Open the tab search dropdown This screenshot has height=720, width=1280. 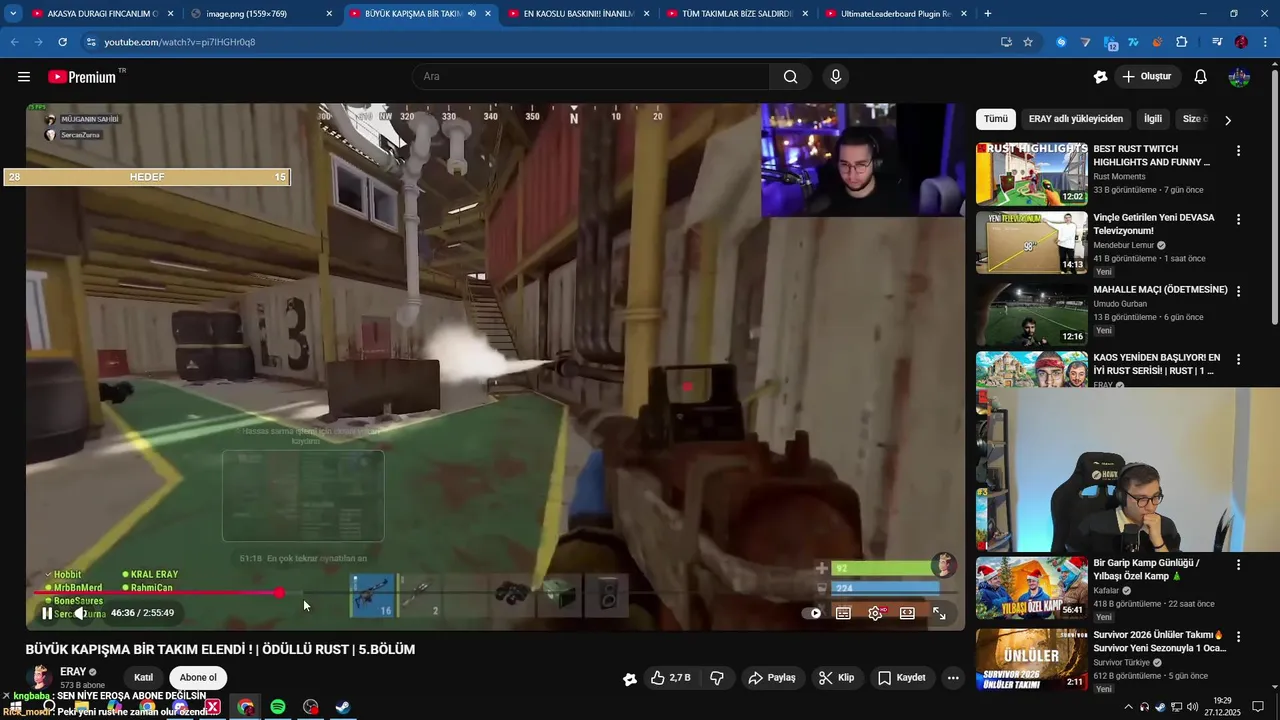pos(13,14)
